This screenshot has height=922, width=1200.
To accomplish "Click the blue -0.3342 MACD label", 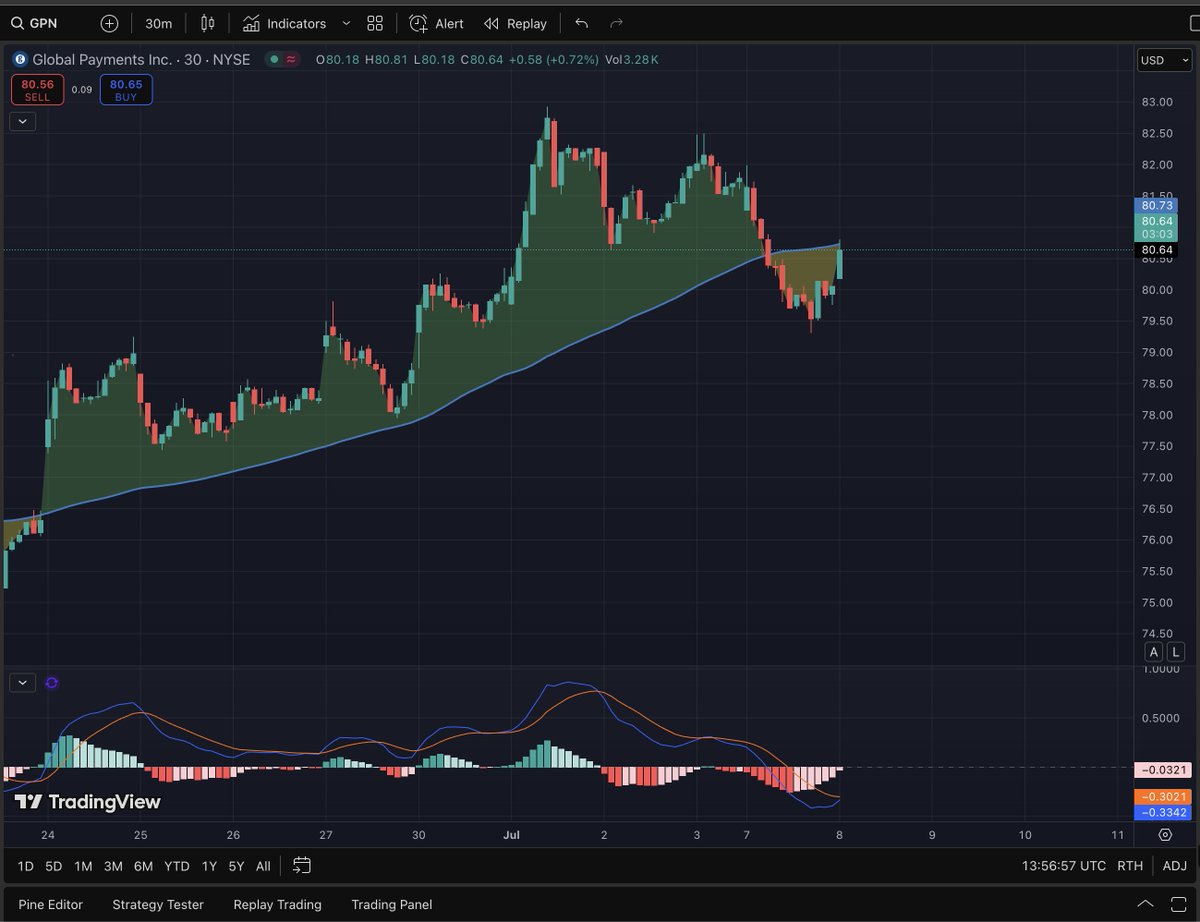I will (x=1163, y=812).
